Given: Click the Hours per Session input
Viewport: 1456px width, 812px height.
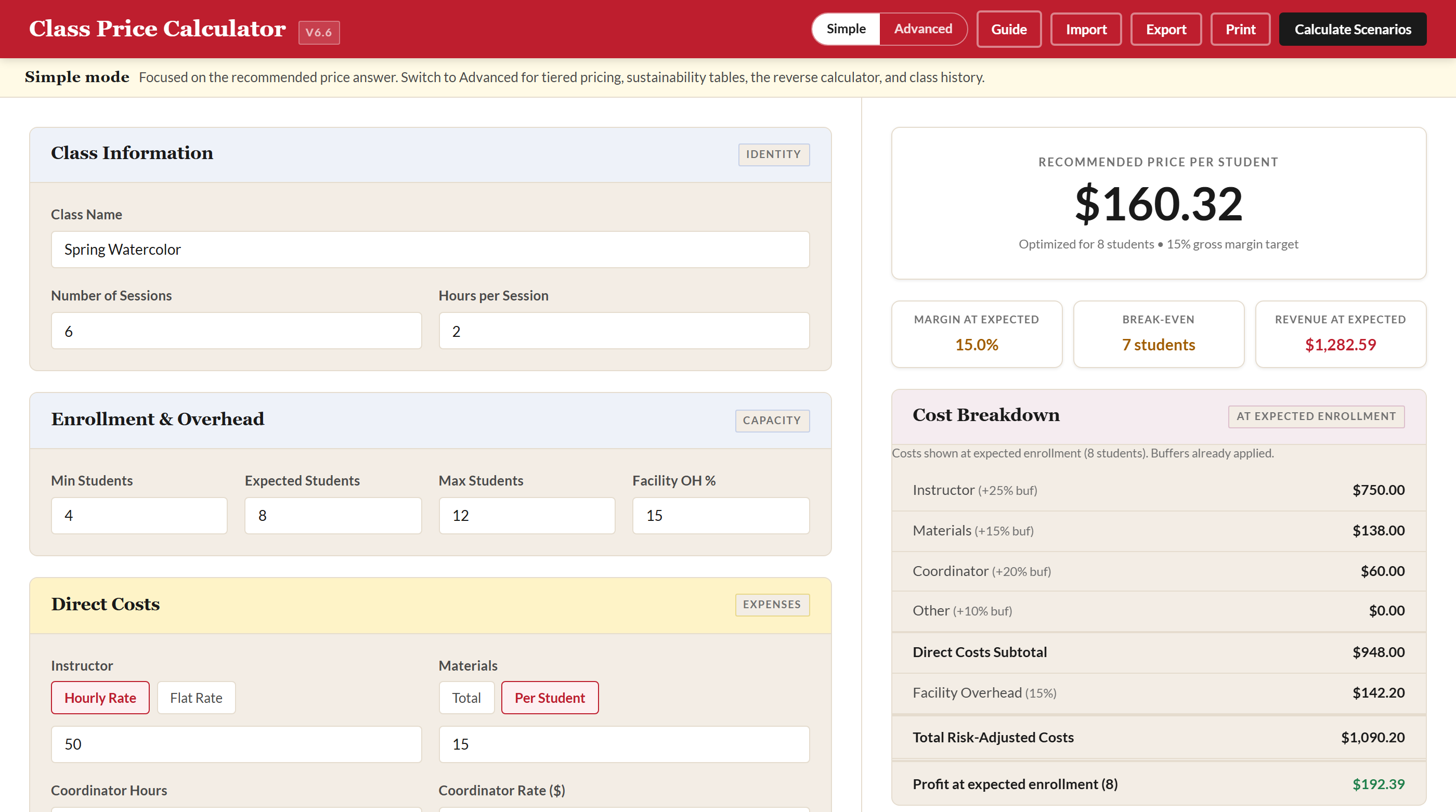Looking at the screenshot, I should 624,331.
